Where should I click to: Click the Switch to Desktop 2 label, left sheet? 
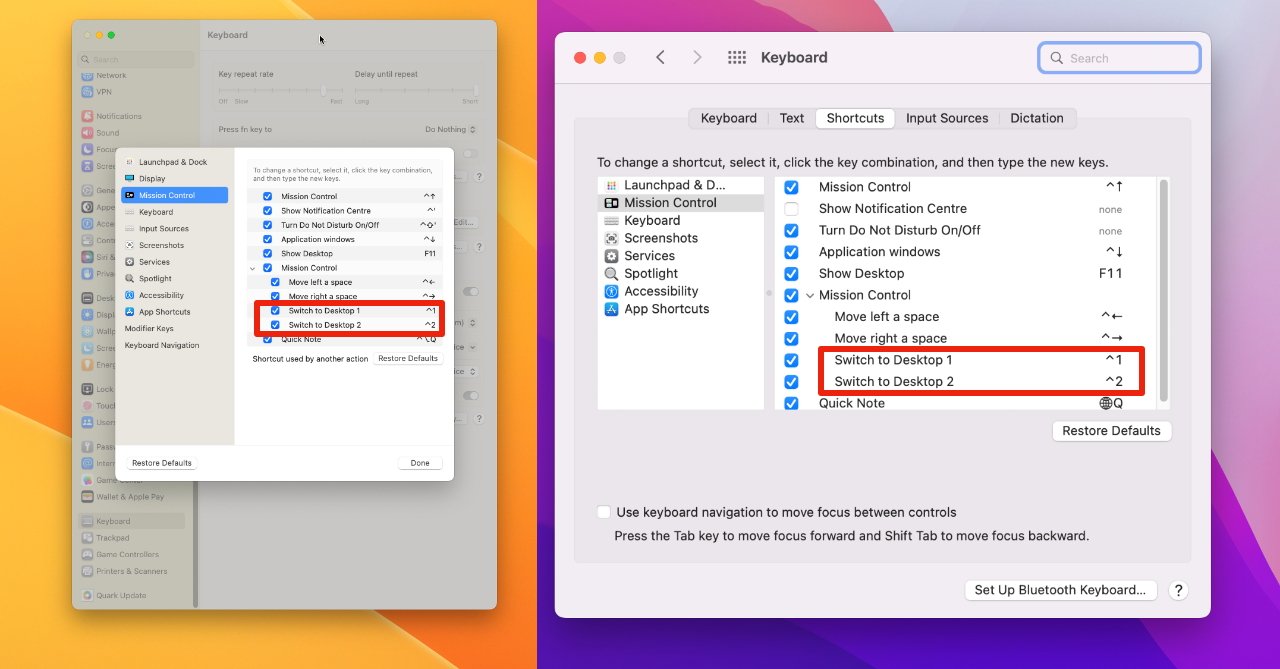(x=325, y=325)
